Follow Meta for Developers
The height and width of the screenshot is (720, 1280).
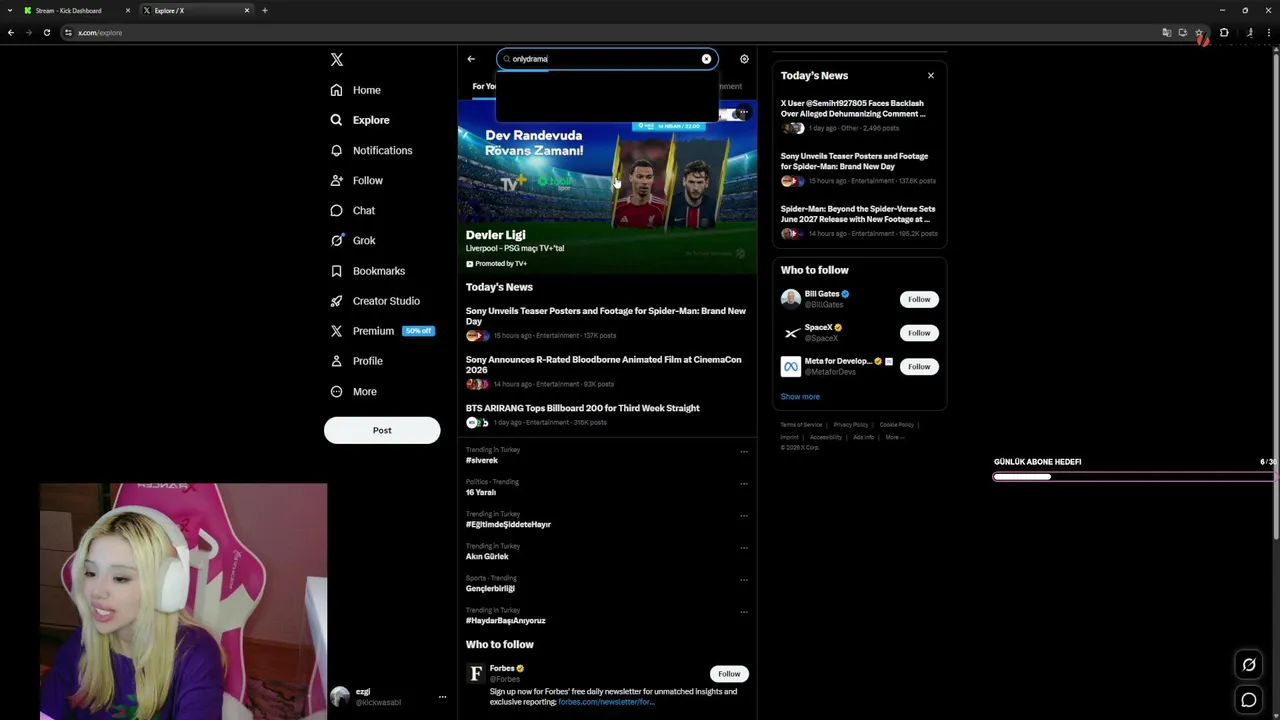pos(919,367)
